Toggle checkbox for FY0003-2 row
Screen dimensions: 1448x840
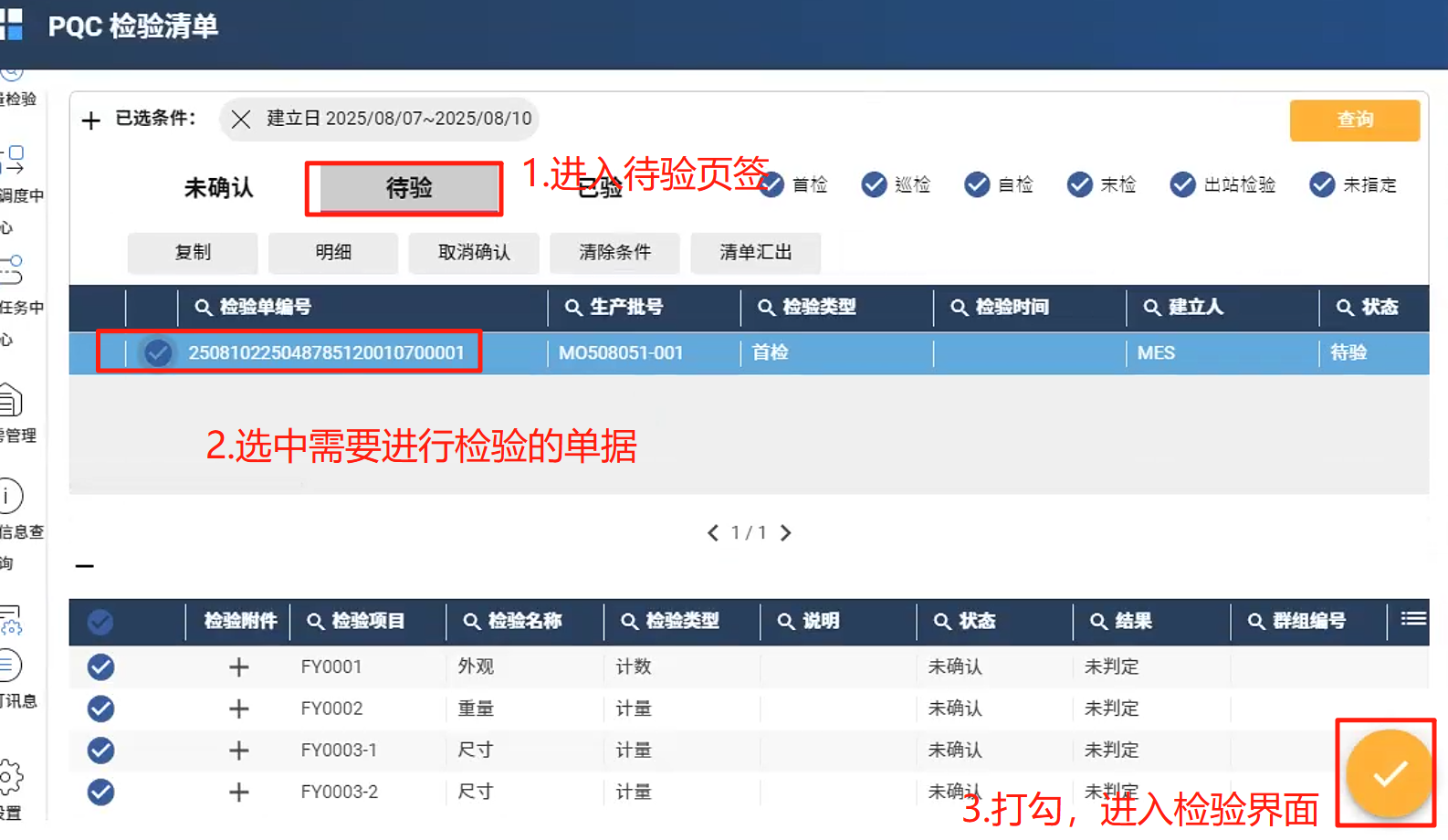100,792
